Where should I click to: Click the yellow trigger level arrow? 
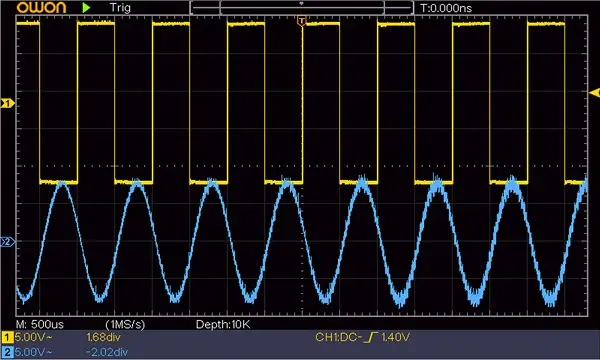[x=594, y=93]
